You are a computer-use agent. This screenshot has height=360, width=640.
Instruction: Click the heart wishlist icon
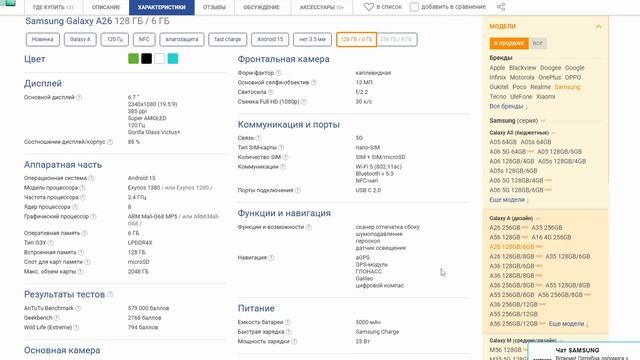click(369, 7)
